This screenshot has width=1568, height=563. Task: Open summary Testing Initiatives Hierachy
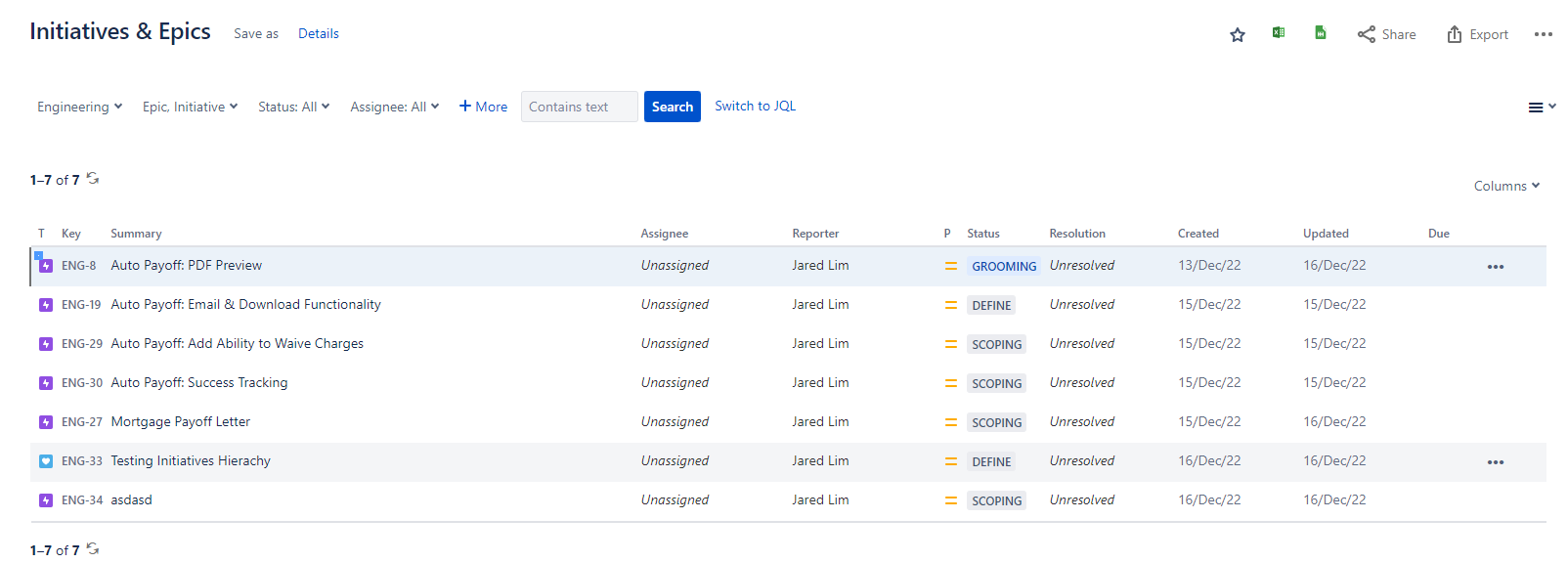pos(191,460)
